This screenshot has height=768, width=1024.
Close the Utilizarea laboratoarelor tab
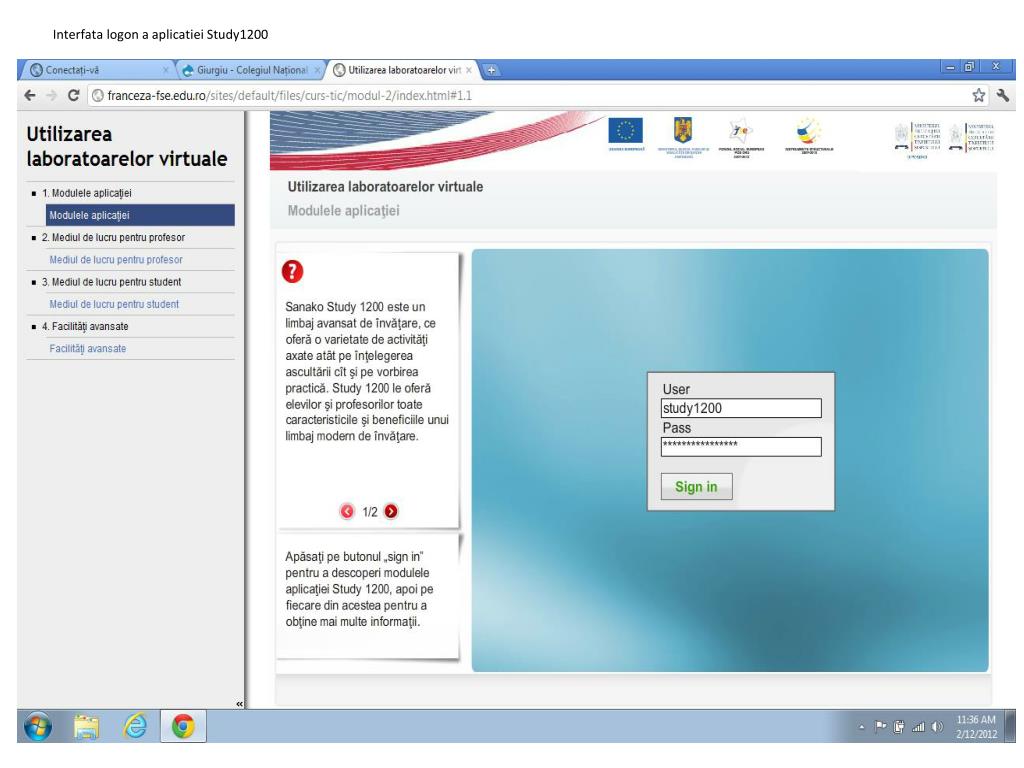point(469,70)
